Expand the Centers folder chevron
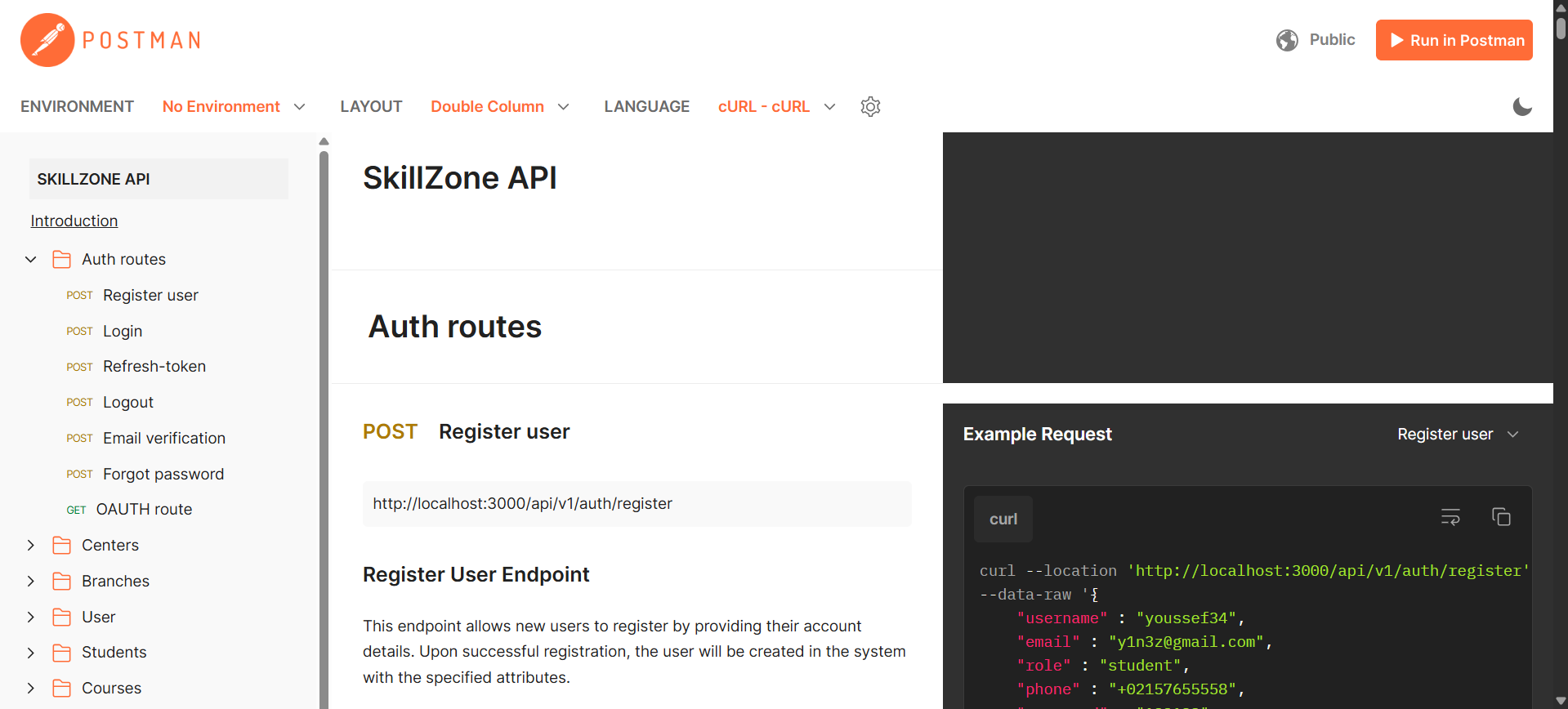Viewport: 1568px width, 709px height. click(x=31, y=545)
